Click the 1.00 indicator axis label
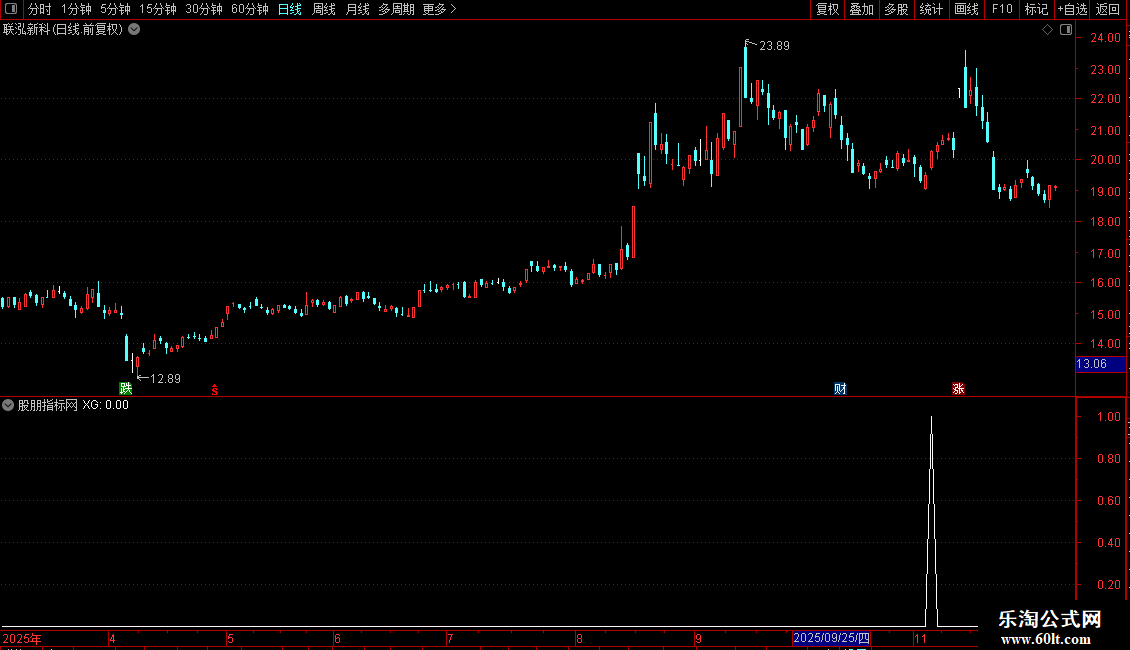Image resolution: width=1130 pixels, height=650 pixels. 1108,417
